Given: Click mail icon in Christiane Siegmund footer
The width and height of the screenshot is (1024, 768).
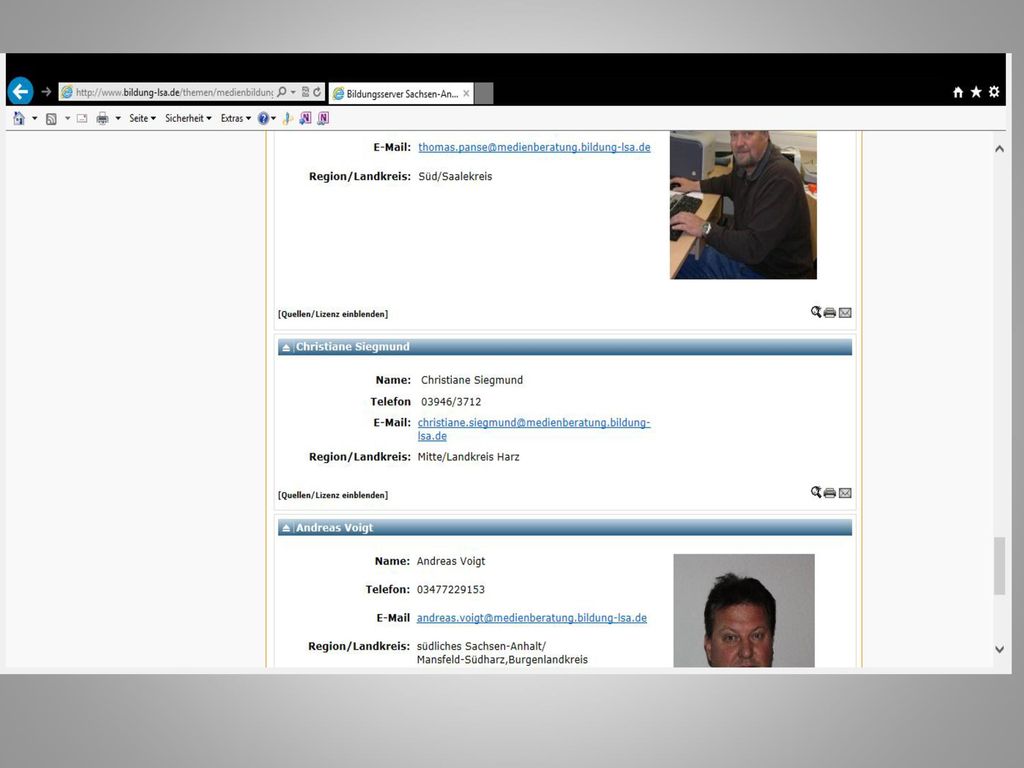Looking at the screenshot, I should tap(845, 493).
